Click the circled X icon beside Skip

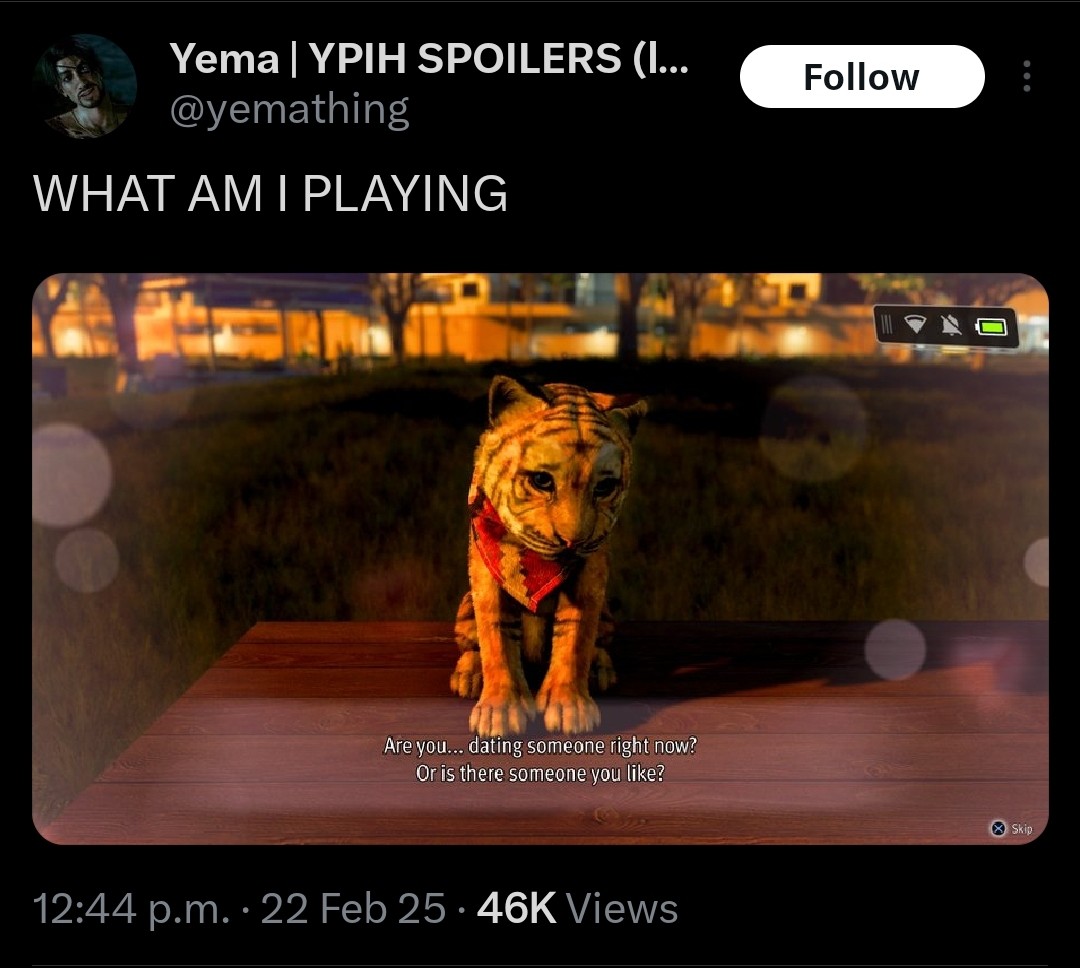pyautogui.click(x=999, y=828)
